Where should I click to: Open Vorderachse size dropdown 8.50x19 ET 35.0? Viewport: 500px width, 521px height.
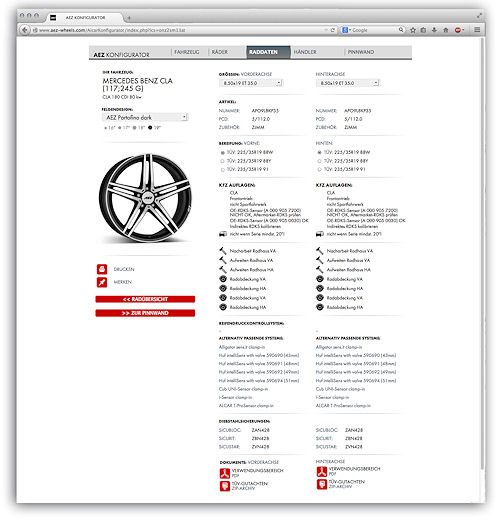251,83
